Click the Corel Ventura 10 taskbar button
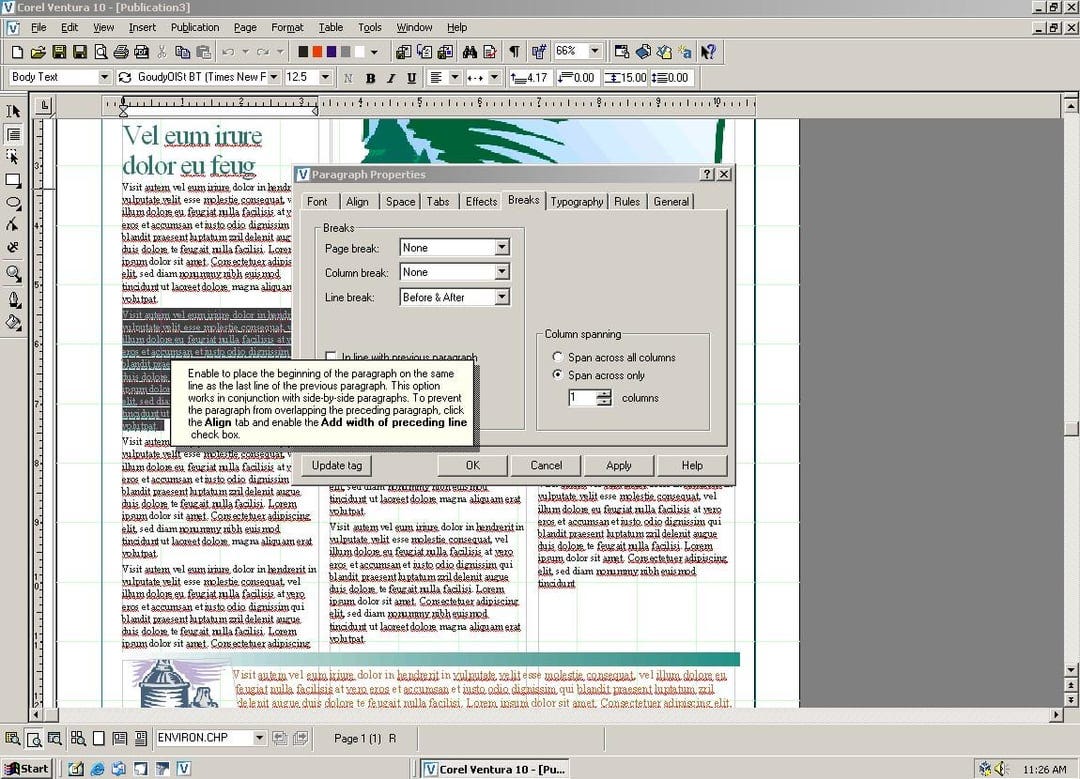The height and width of the screenshot is (779, 1080). pyautogui.click(x=495, y=769)
